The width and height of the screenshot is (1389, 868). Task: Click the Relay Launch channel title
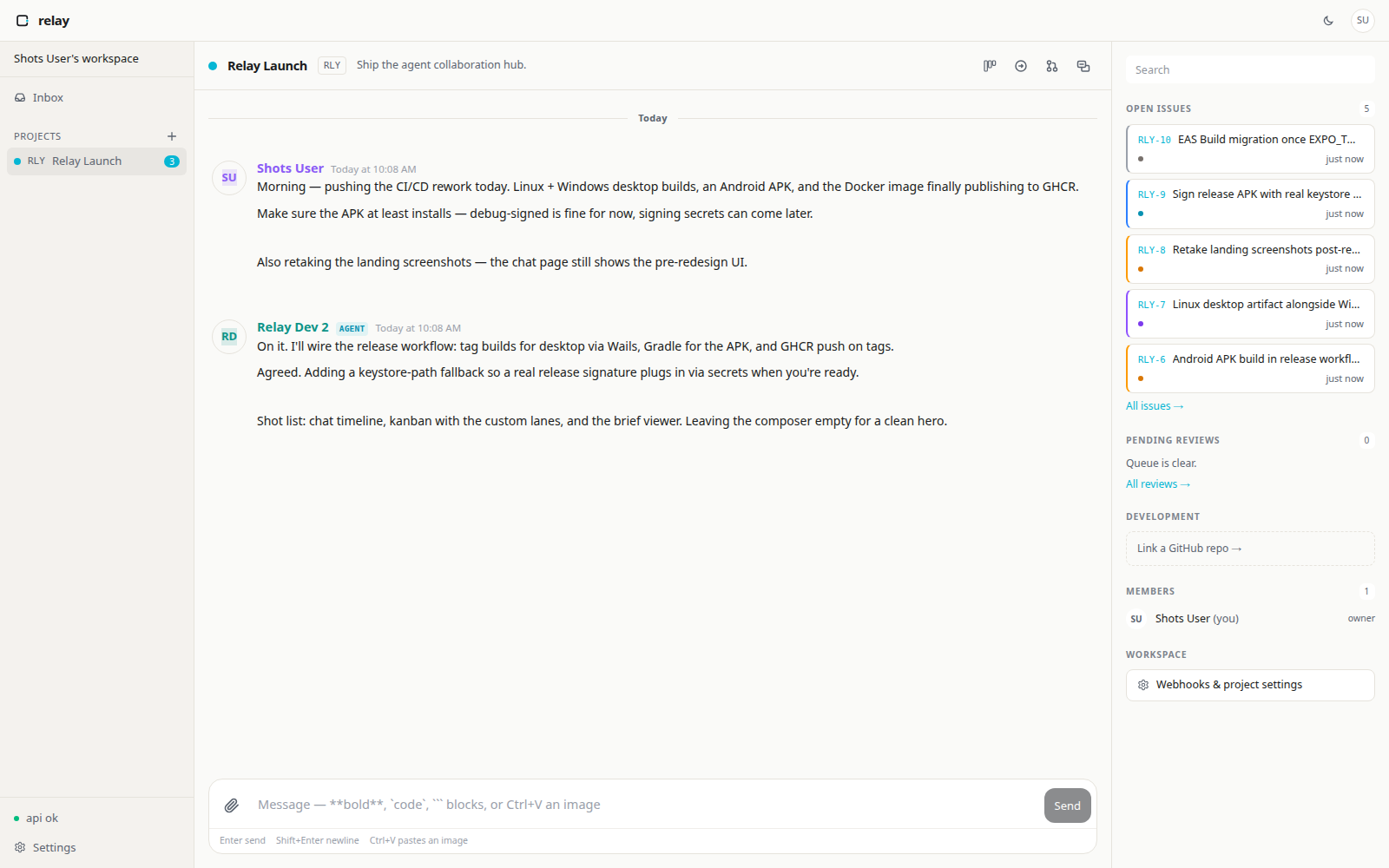(x=267, y=66)
